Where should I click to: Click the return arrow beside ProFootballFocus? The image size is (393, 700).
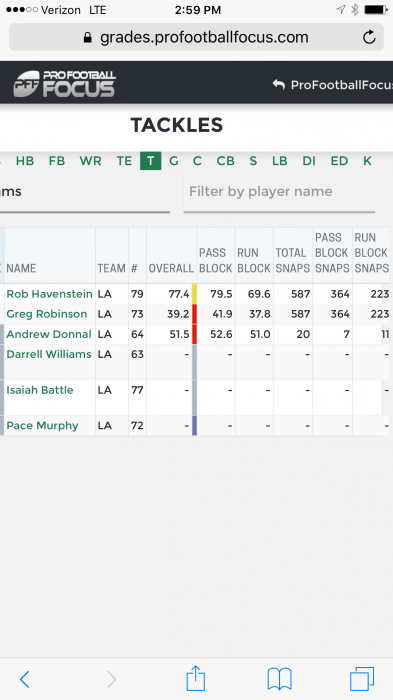279,84
